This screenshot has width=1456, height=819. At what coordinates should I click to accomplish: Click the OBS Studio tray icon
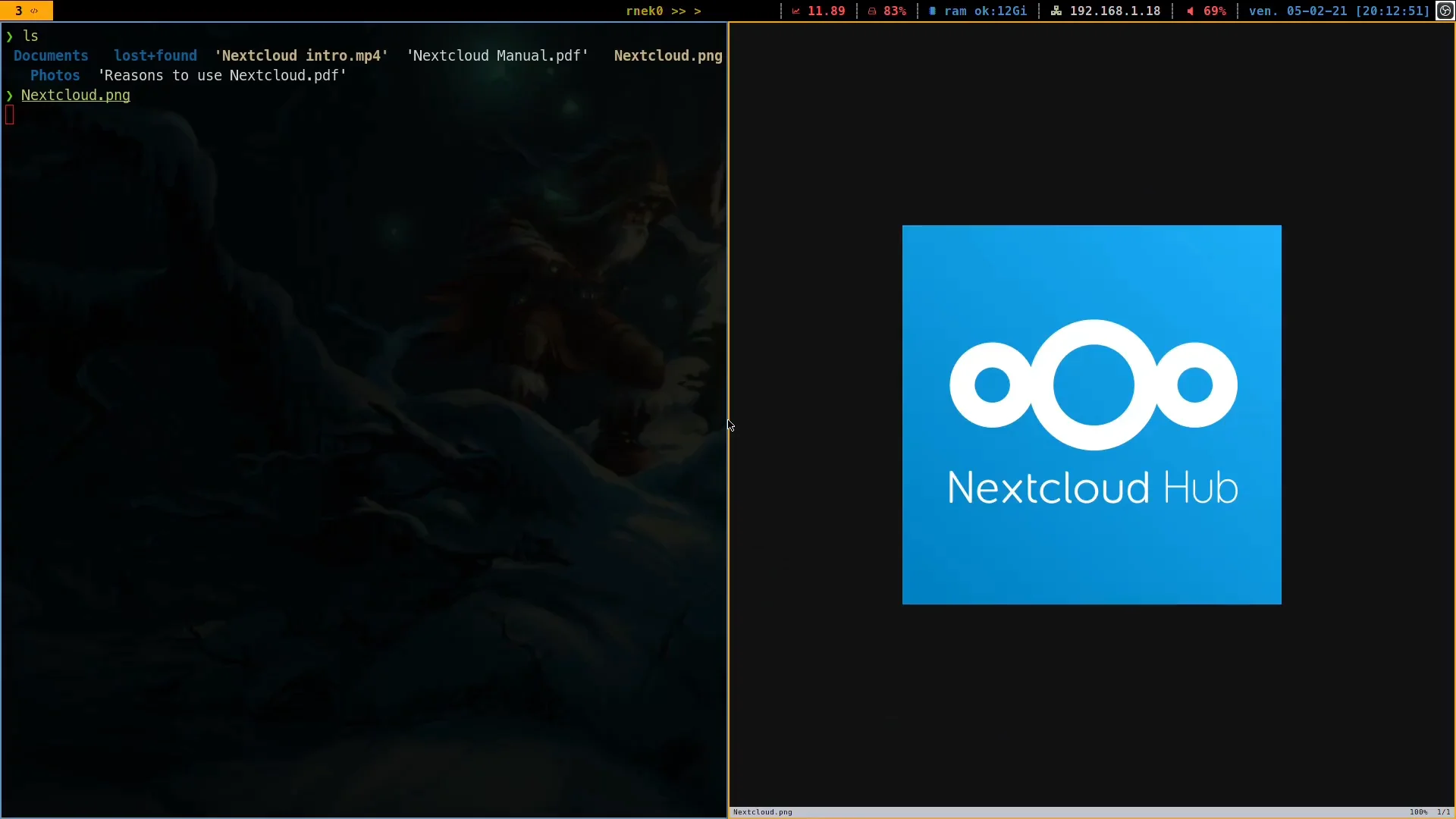(1445, 11)
